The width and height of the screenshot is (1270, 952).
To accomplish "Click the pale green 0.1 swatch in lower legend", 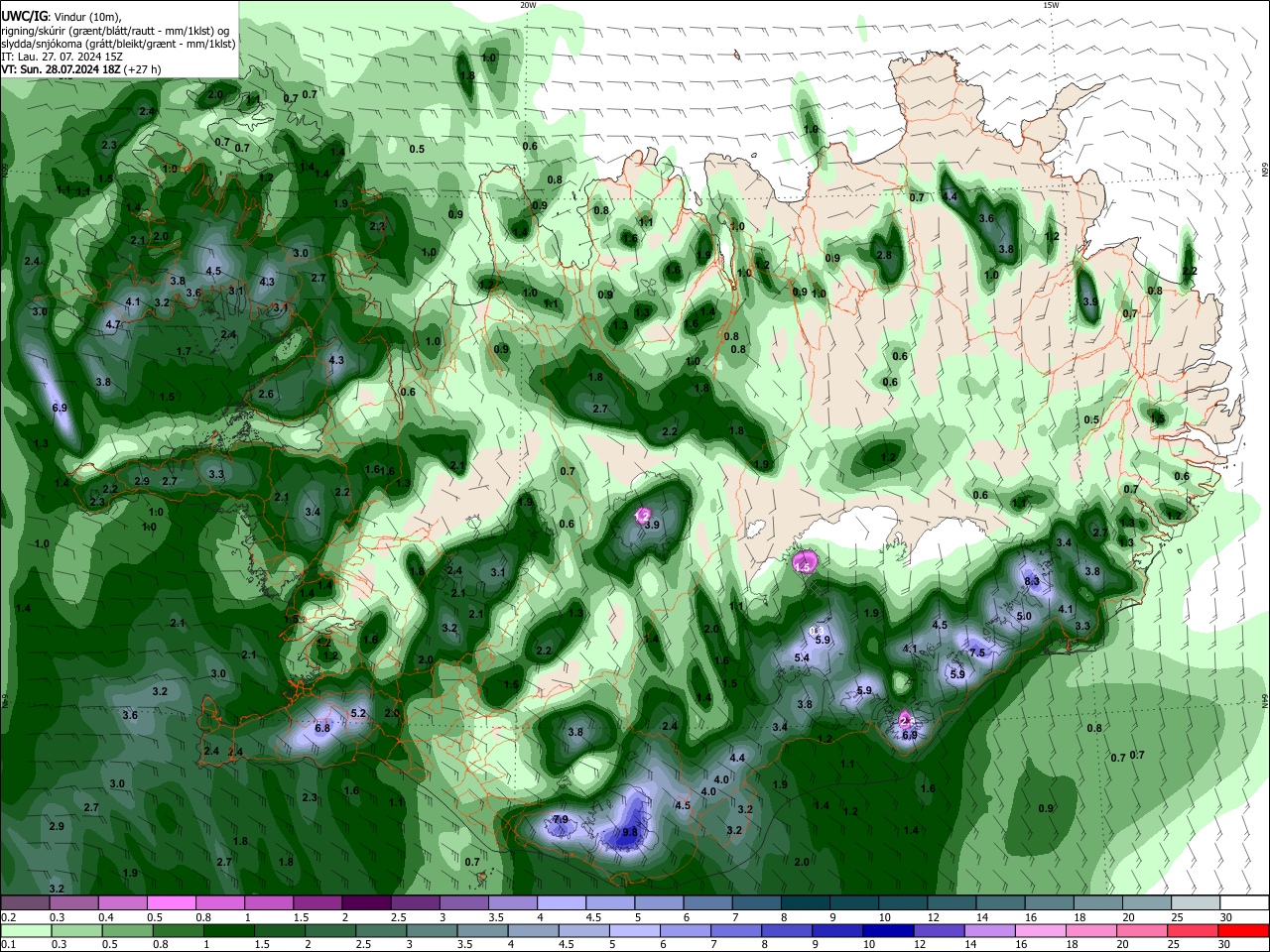I will [x=25, y=931].
